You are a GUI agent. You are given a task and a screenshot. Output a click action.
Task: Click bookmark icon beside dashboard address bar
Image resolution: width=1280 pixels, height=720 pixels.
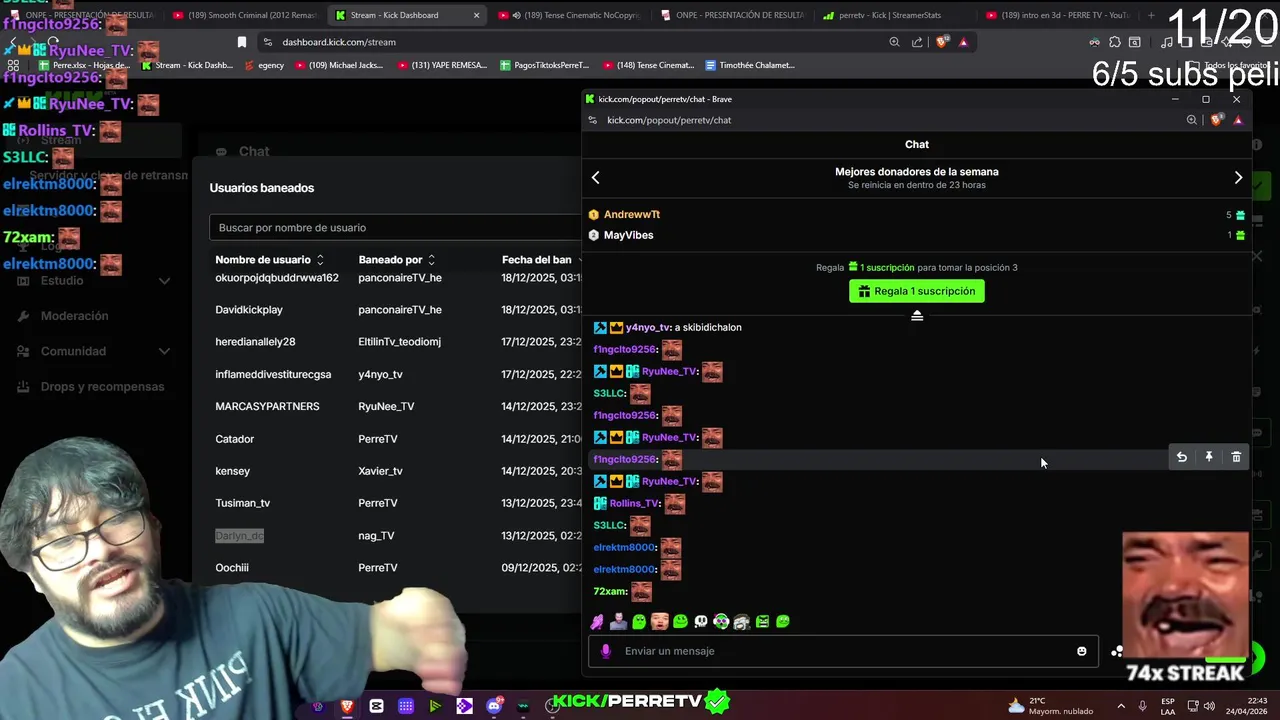pyautogui.click(x=241, y=42)
